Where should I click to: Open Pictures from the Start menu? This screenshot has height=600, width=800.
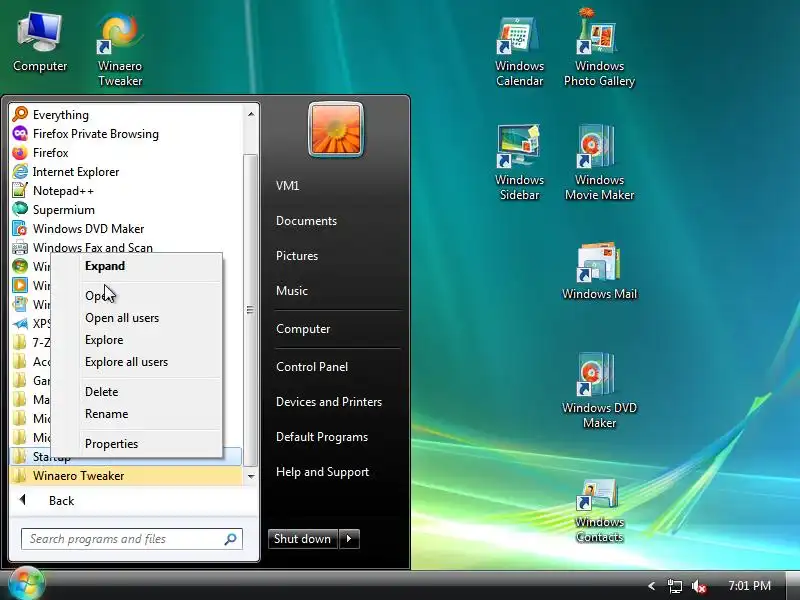(338, 256)
